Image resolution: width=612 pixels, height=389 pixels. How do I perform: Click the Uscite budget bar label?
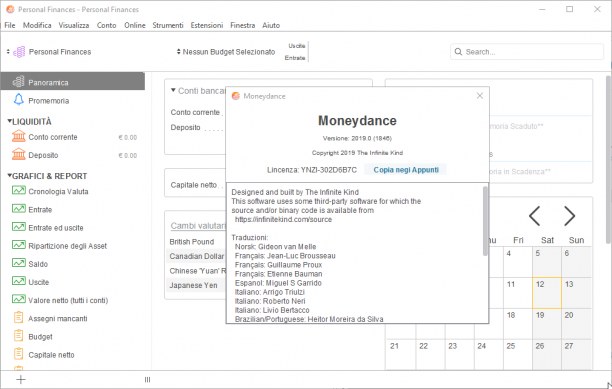pos(297,46)
